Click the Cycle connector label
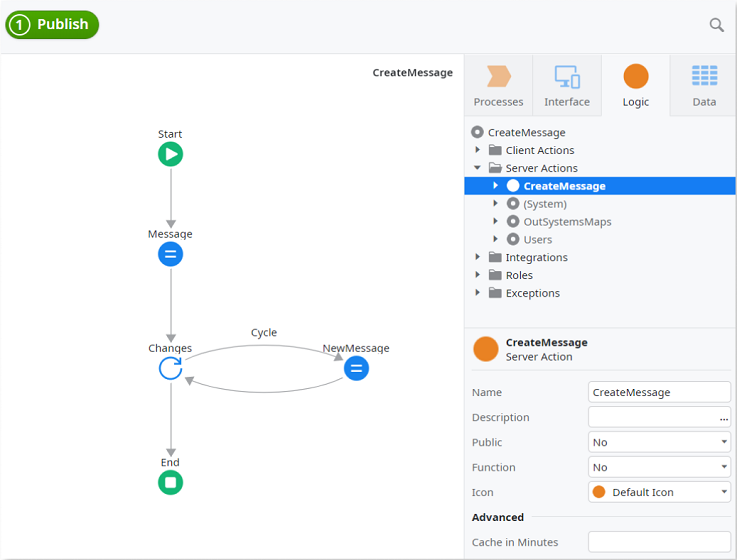The image size is (737, 560). pyautogui.click(x=264, y=332)
